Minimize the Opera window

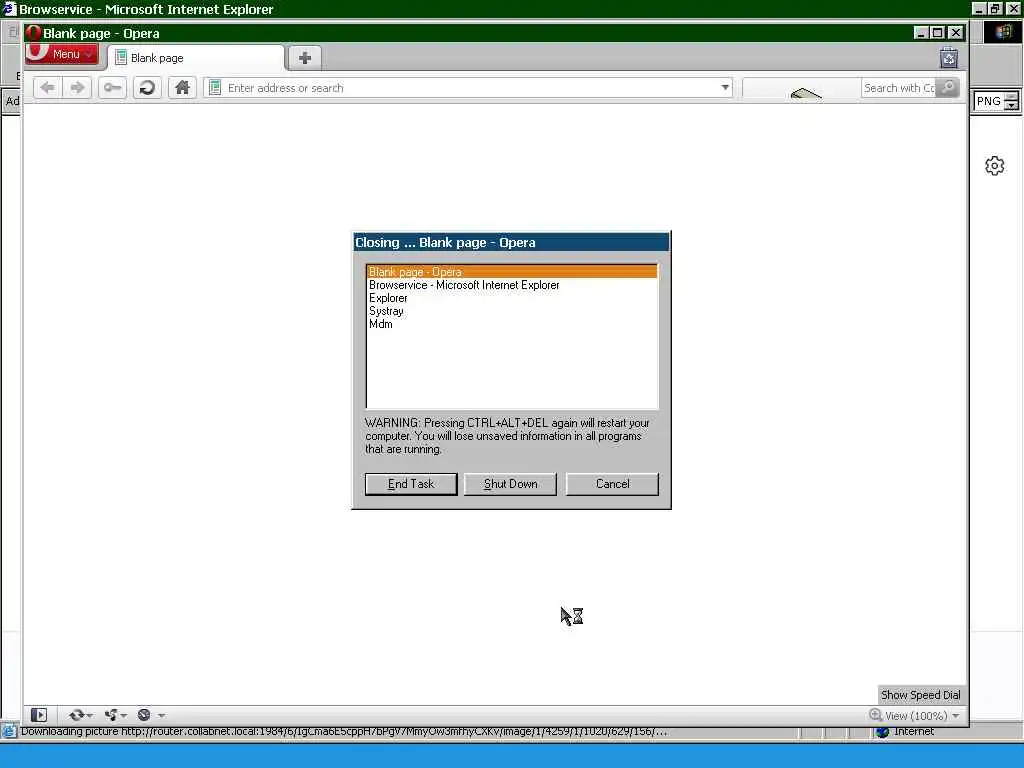921,33
